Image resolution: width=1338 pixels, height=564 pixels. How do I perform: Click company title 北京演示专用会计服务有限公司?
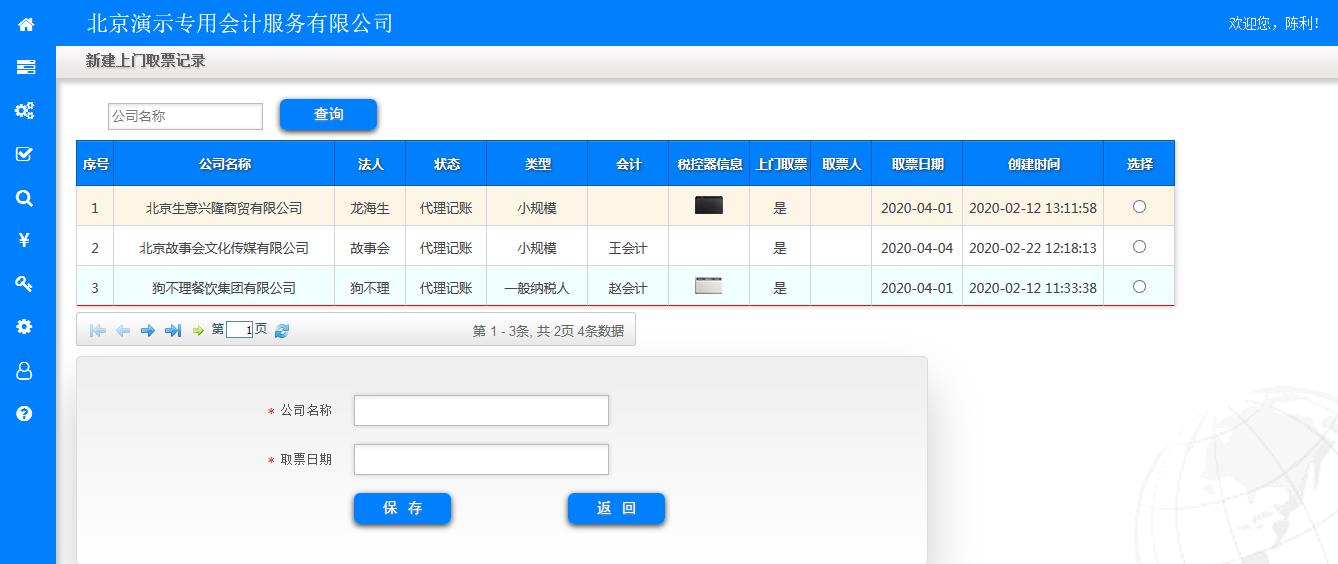coord(240,23)
